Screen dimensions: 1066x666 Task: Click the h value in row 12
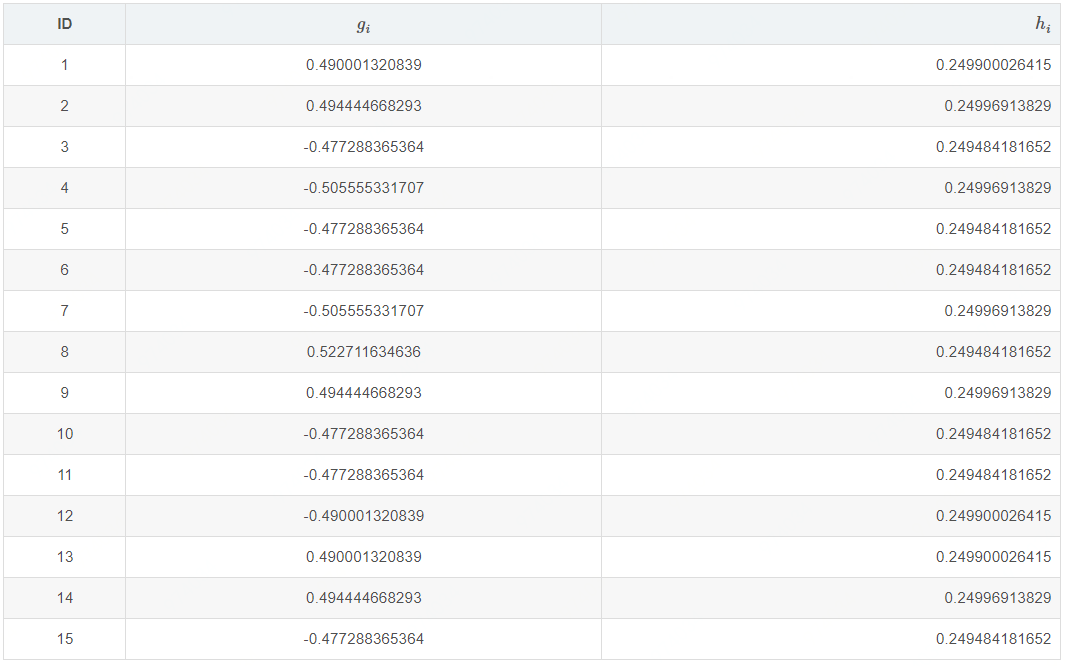click(993, 516)
